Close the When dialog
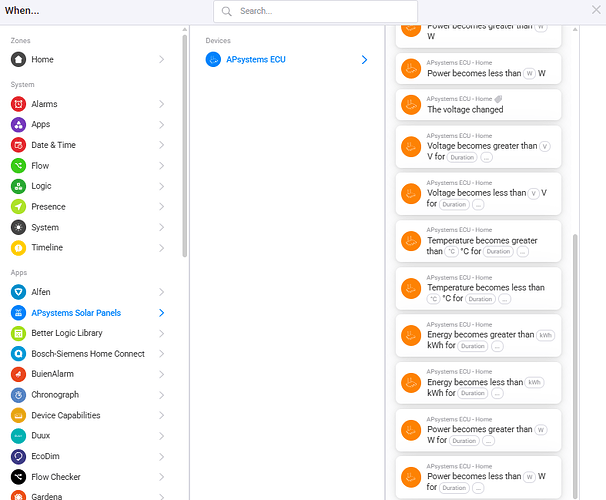 point(596,10)
